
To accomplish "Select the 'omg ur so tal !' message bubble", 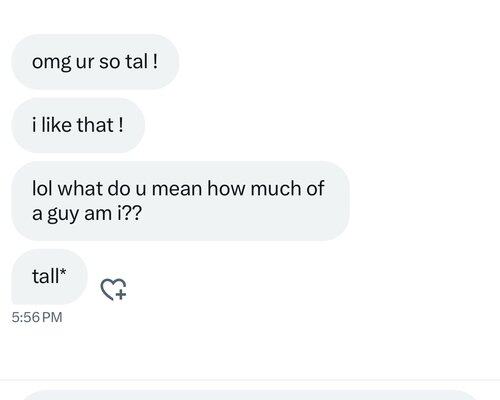I will [95, 62].
